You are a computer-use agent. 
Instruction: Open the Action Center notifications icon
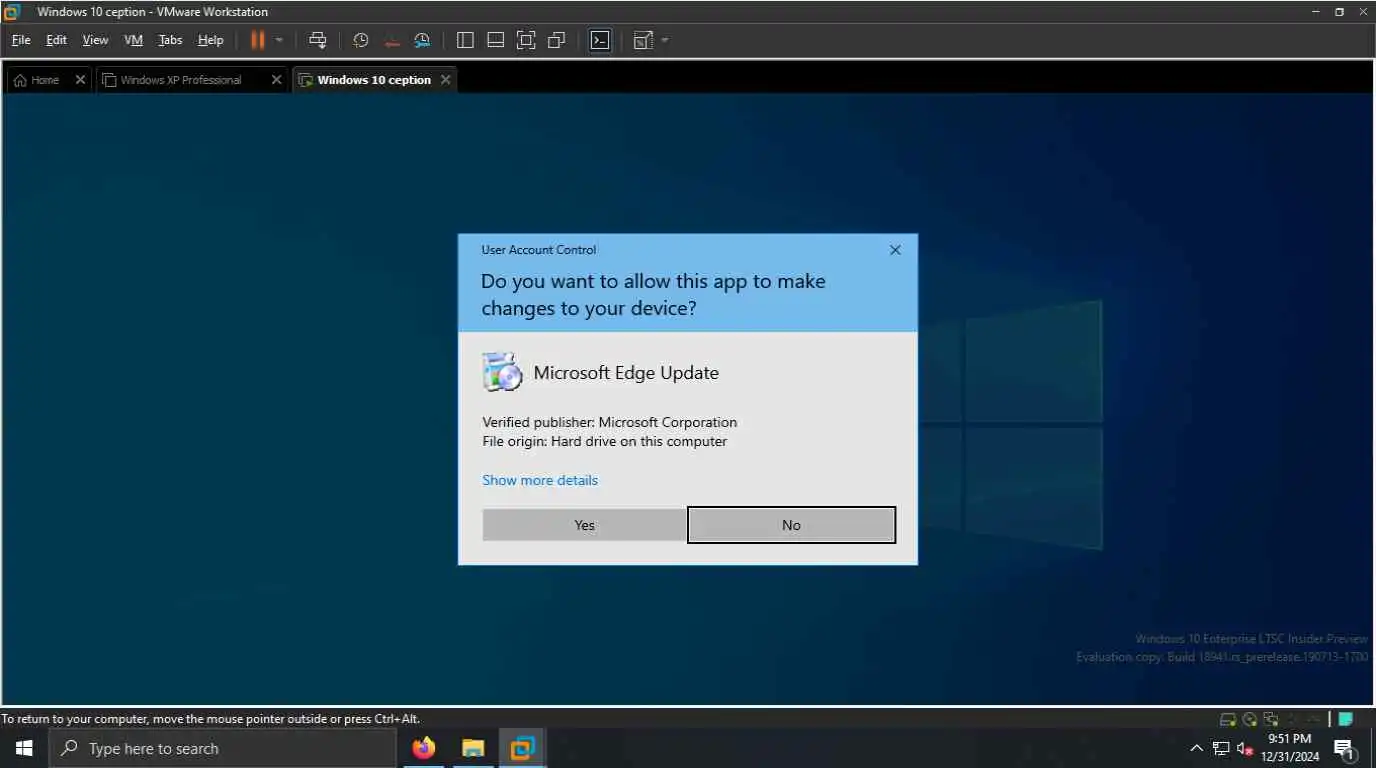coord(1345,748)
